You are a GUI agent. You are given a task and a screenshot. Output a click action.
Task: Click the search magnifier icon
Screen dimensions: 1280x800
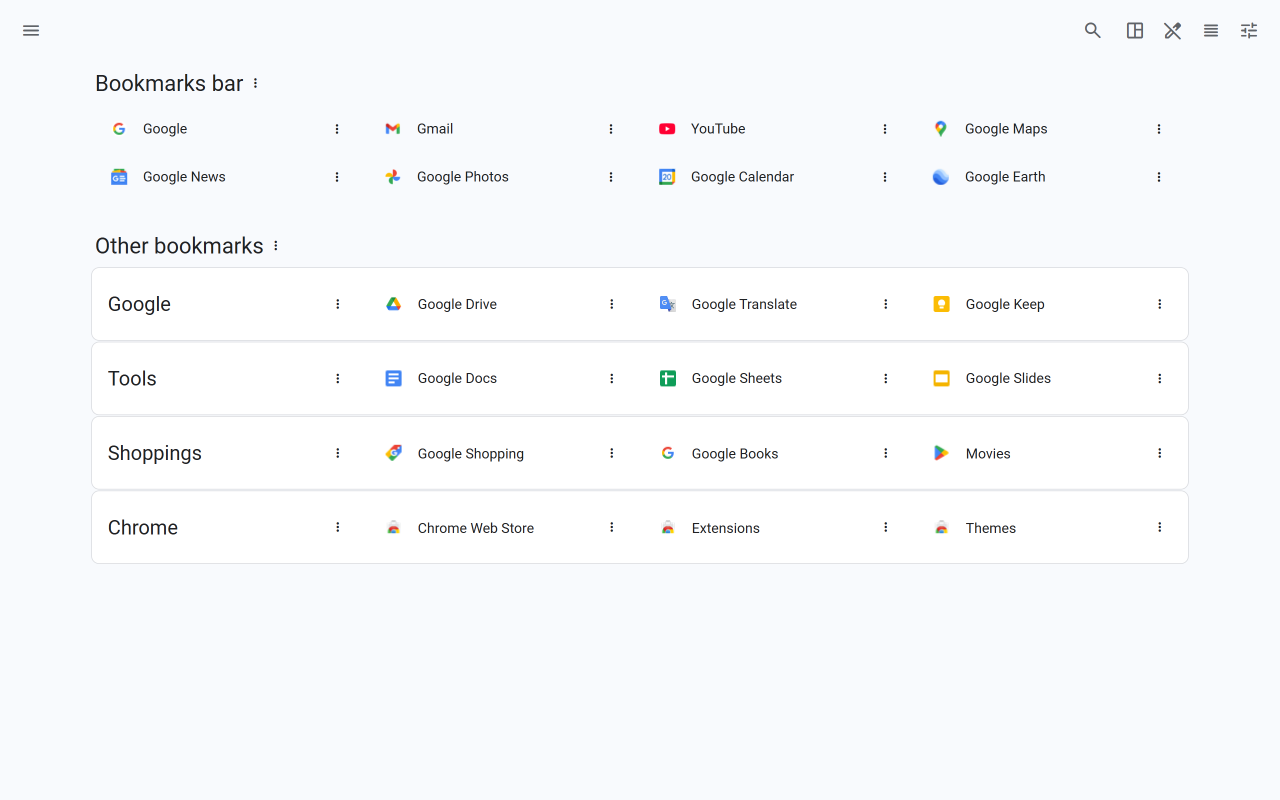1093,31
